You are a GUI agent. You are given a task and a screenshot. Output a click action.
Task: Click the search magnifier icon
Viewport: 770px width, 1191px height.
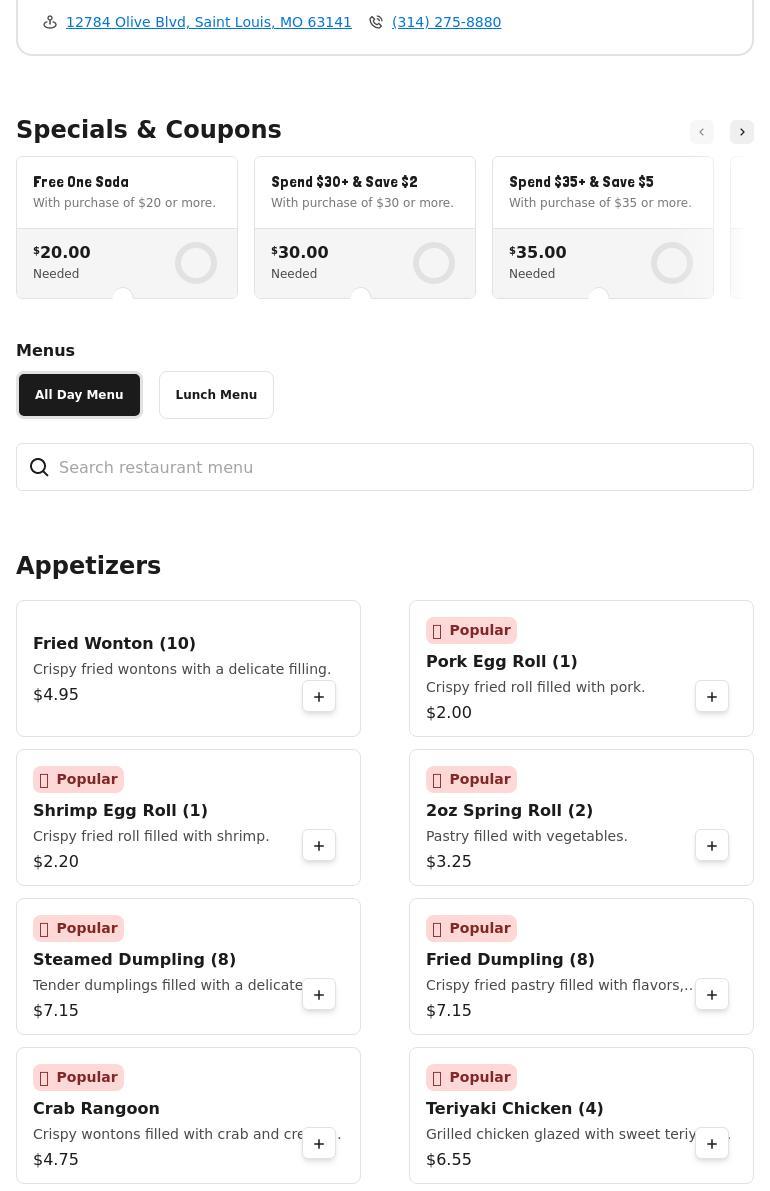point(39,467)
